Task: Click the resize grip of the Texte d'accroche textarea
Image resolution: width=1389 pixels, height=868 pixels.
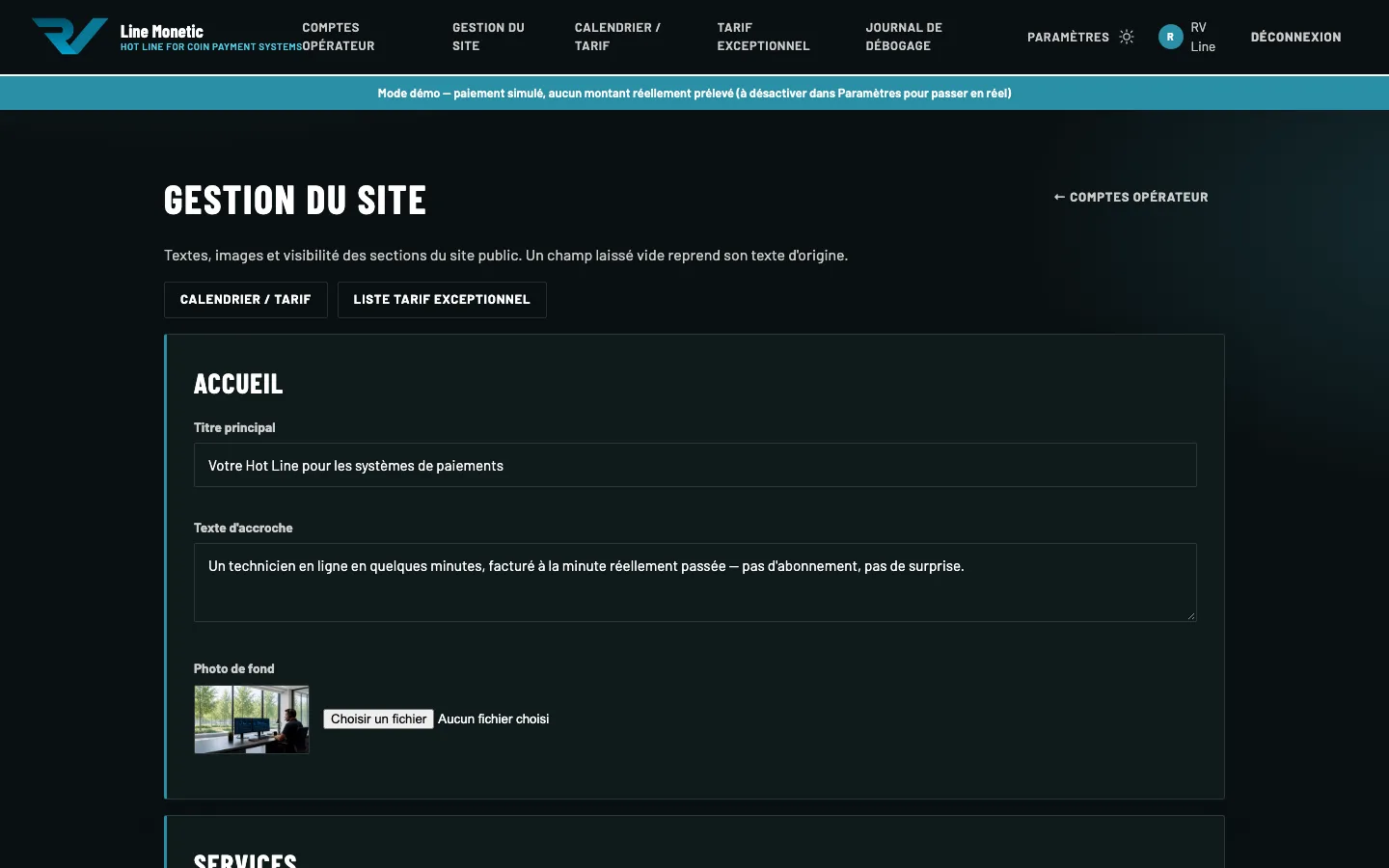Action: 1191,616
